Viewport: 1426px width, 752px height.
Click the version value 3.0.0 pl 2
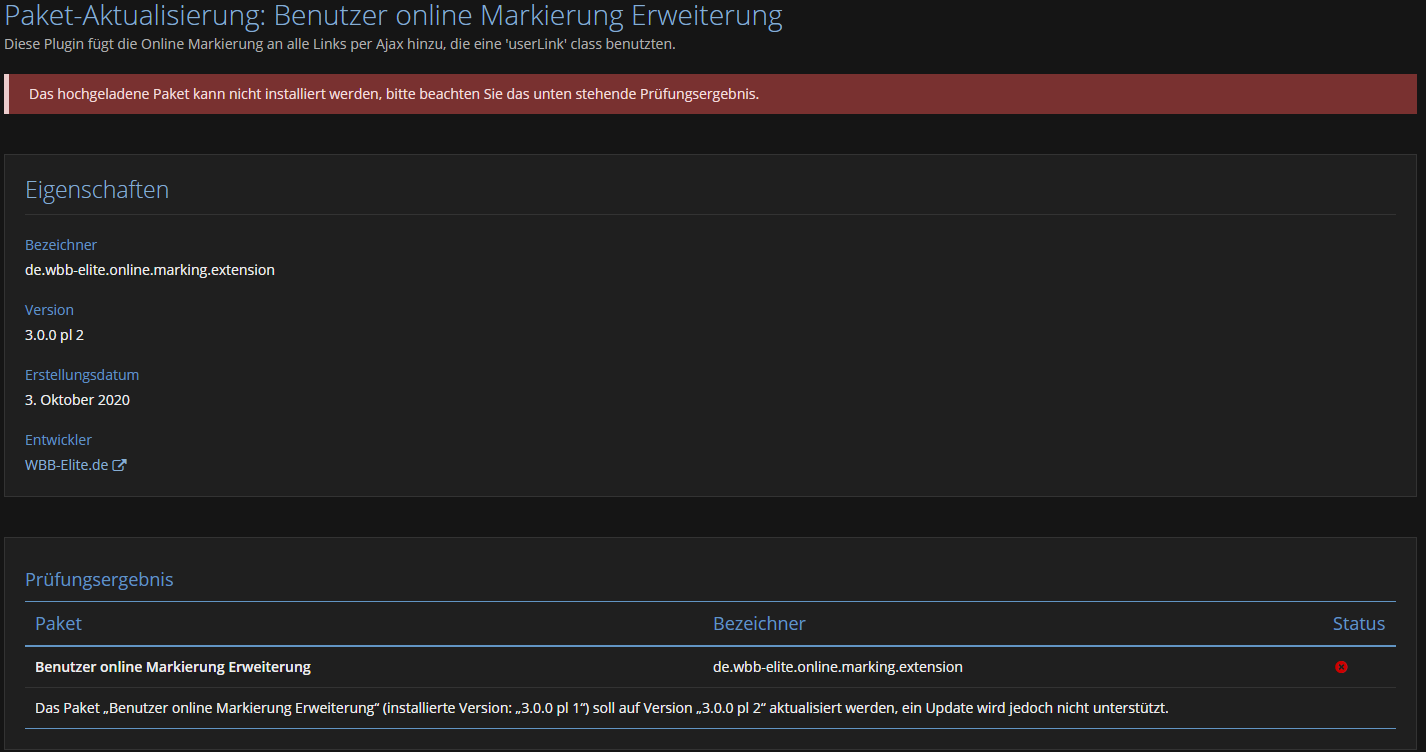pyautogui.click(x=54, y=335)
